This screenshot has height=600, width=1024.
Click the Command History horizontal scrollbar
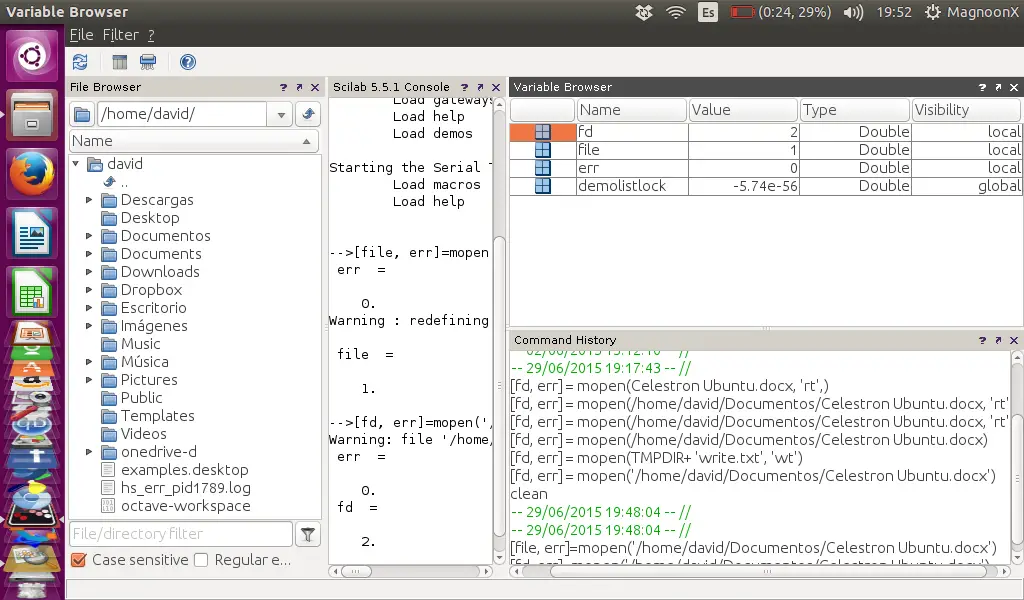point(768,571)
